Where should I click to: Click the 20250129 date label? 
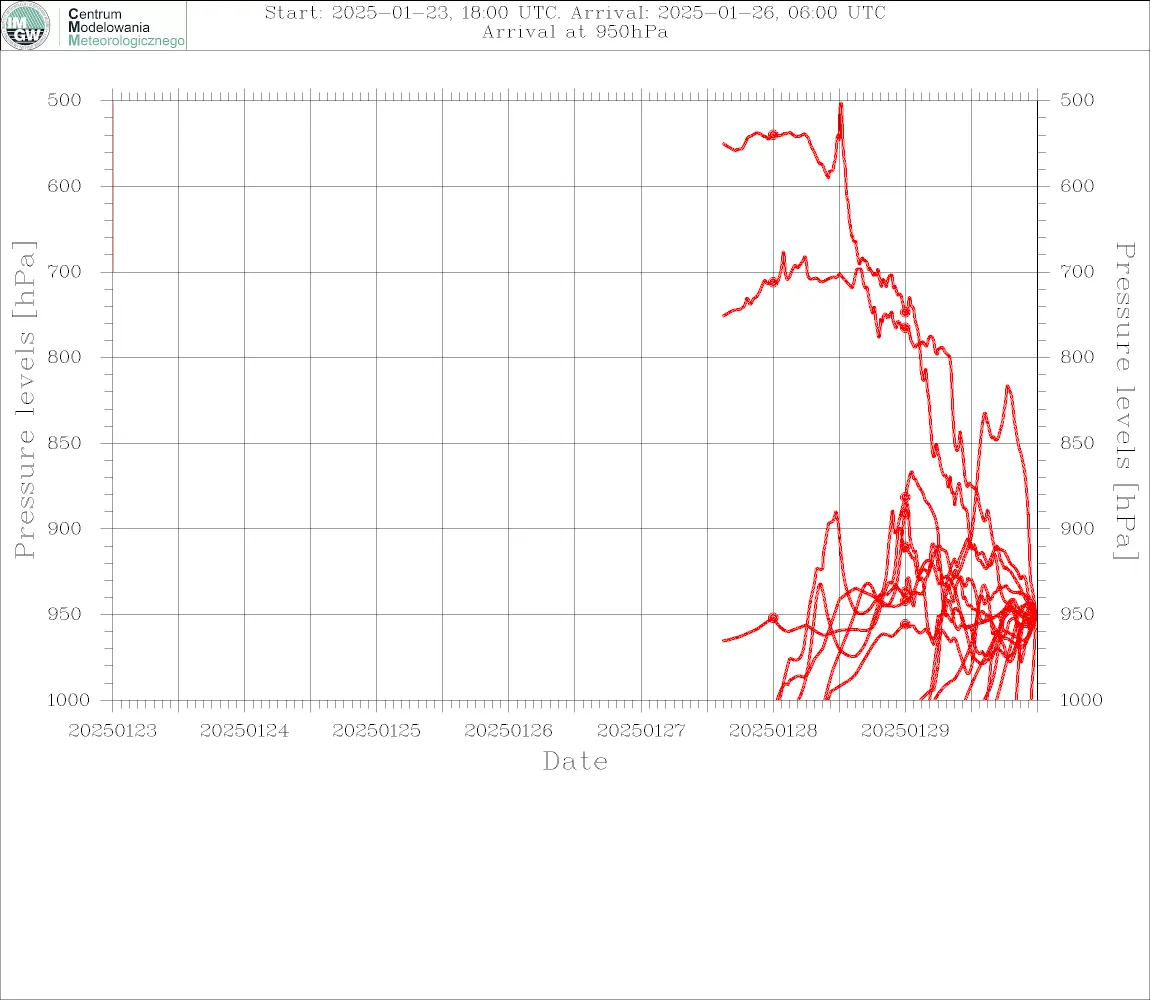(905, 731)
